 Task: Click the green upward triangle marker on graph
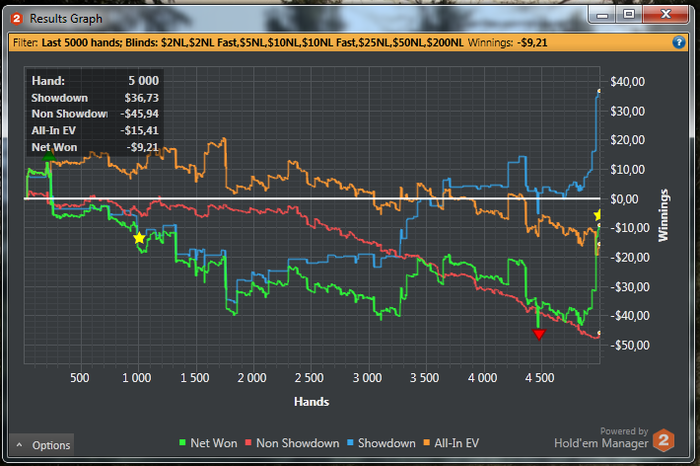click(48, 156)
